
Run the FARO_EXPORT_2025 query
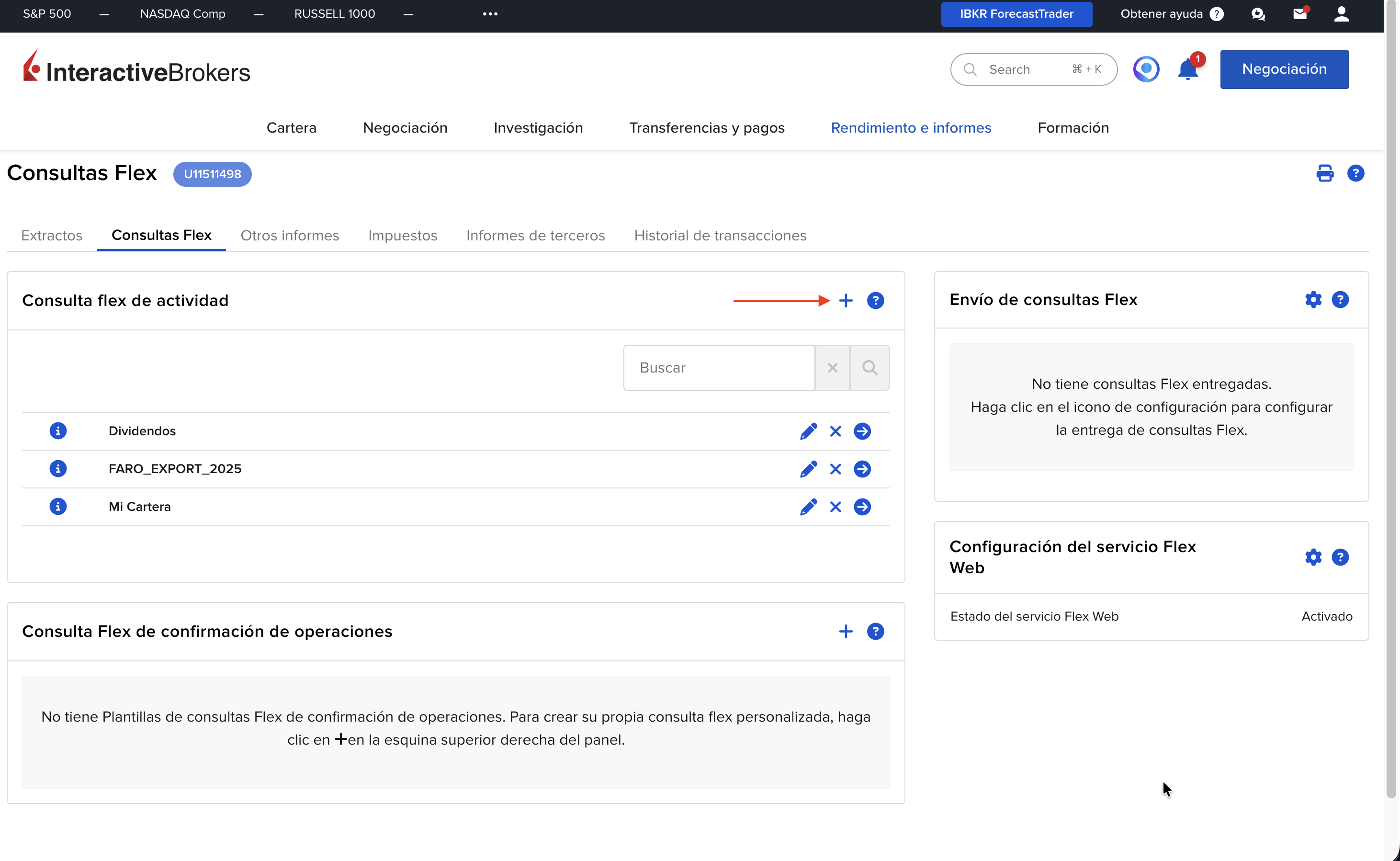click(x=862, y=469)
